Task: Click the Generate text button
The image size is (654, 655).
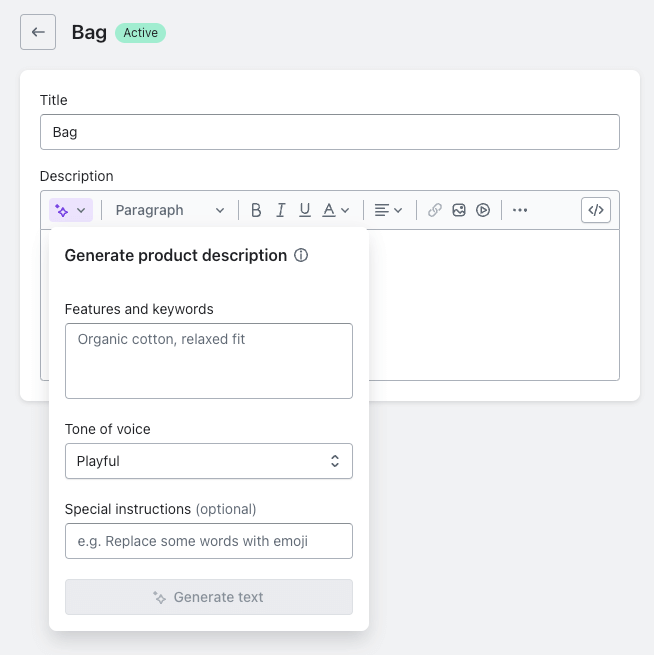Action: [x=209, y=597]
